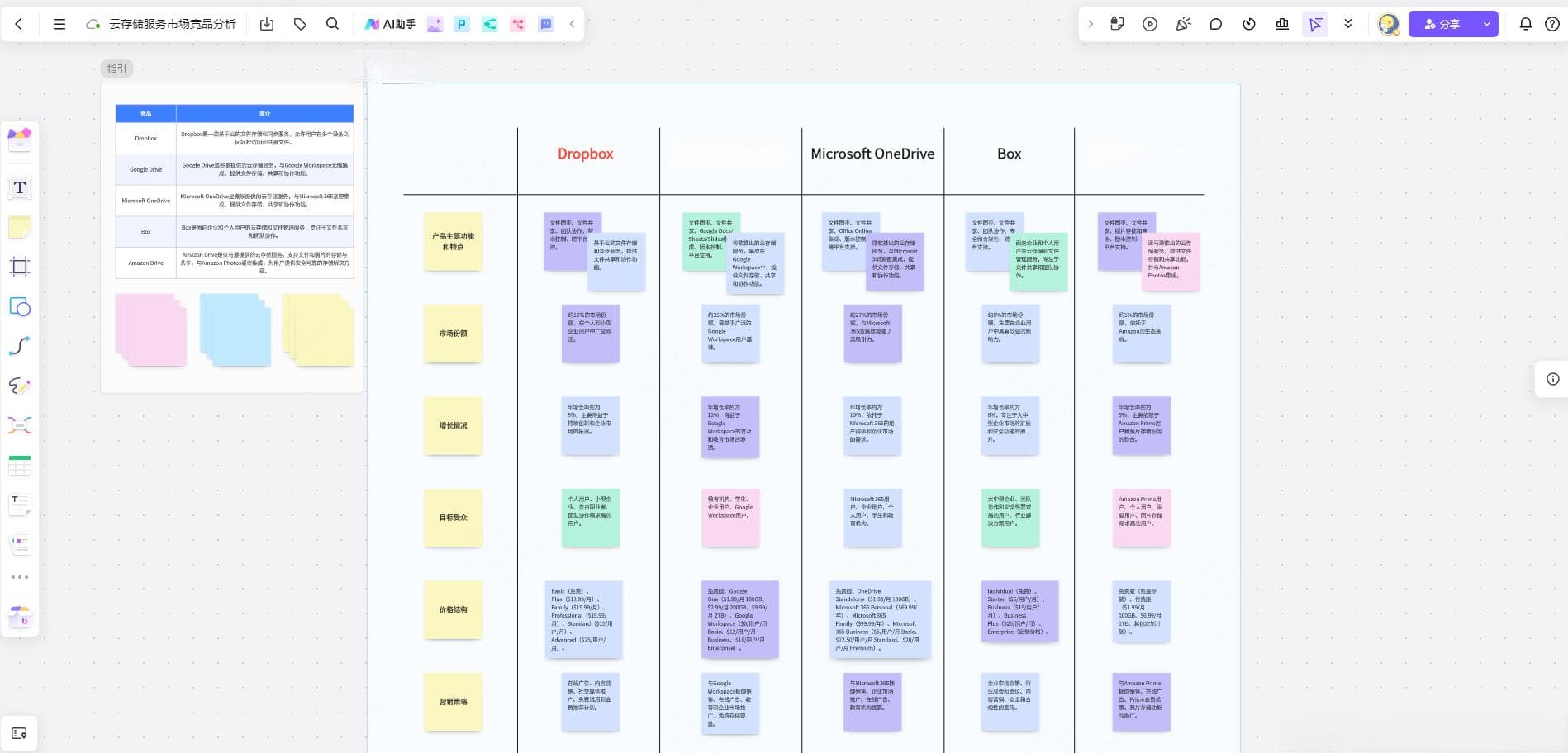
Task: Click the Dropbox row in guide table
Action: tap(235, 138)
